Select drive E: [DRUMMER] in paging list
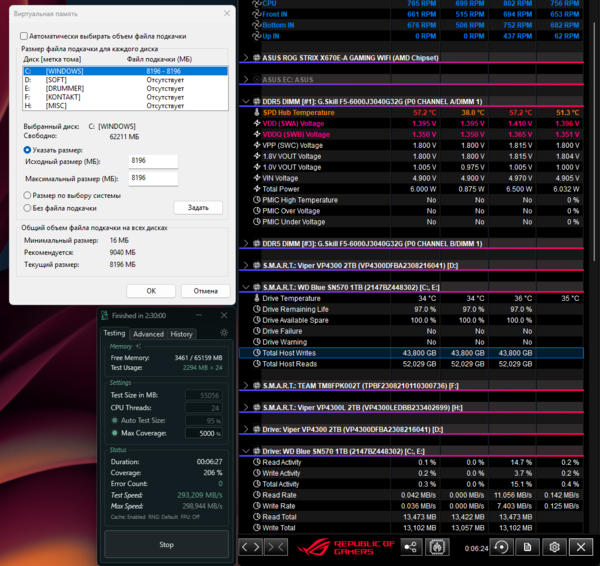 125,88
